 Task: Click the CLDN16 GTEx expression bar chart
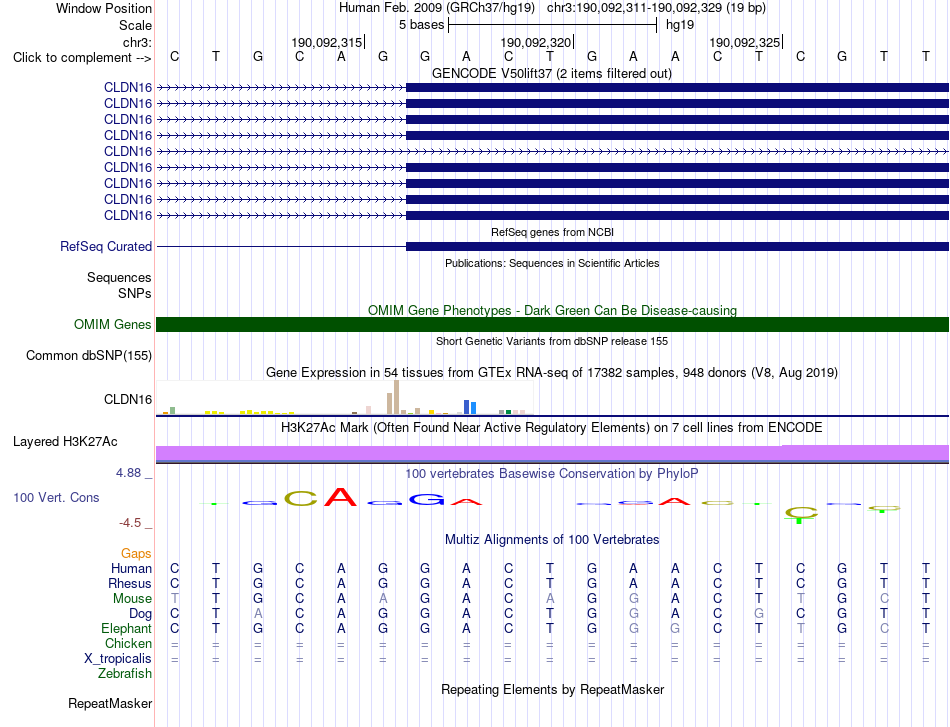point(344,398)
